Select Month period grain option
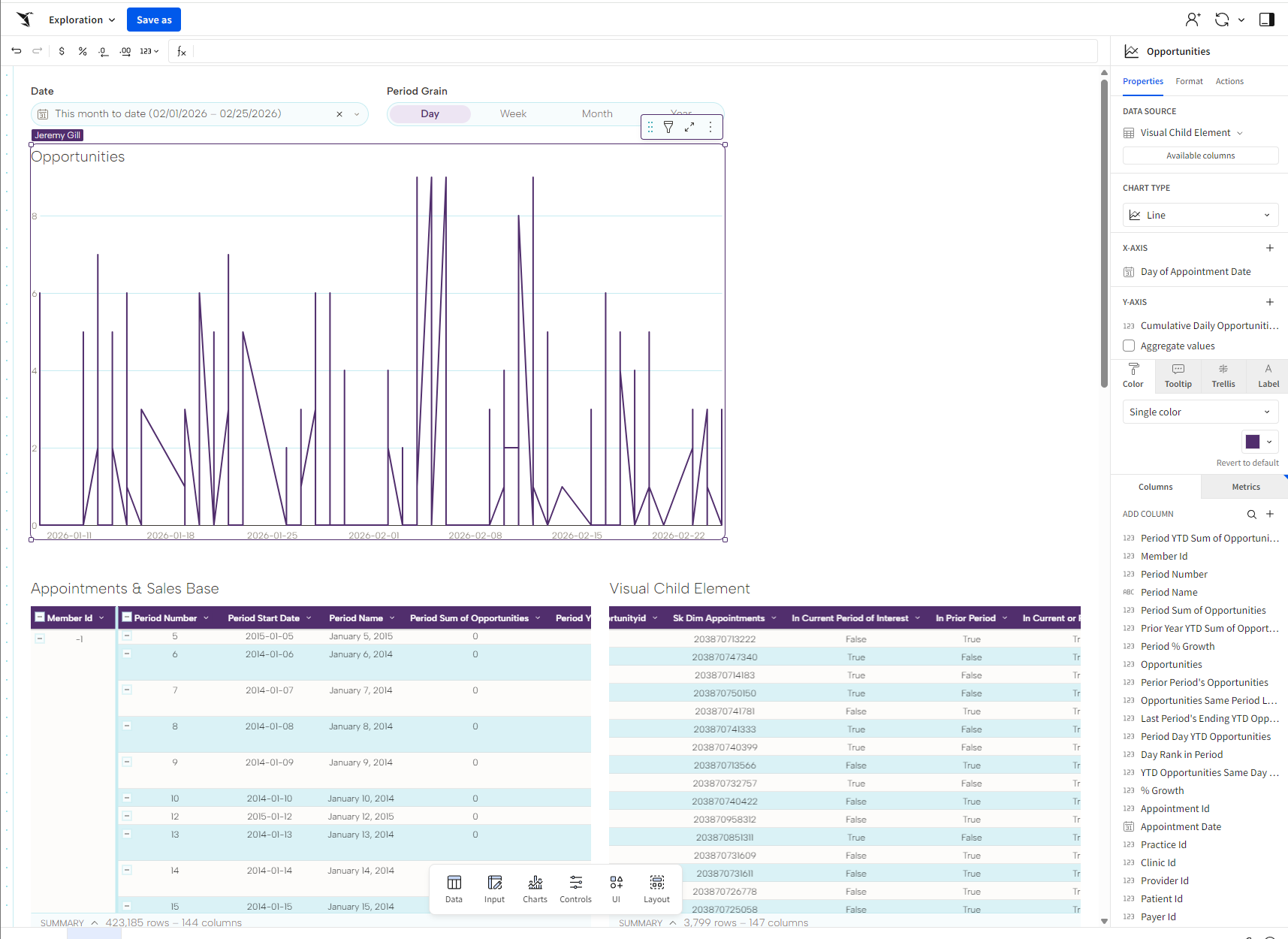Screen dimensions: 1288x939 tap(597, 113)
